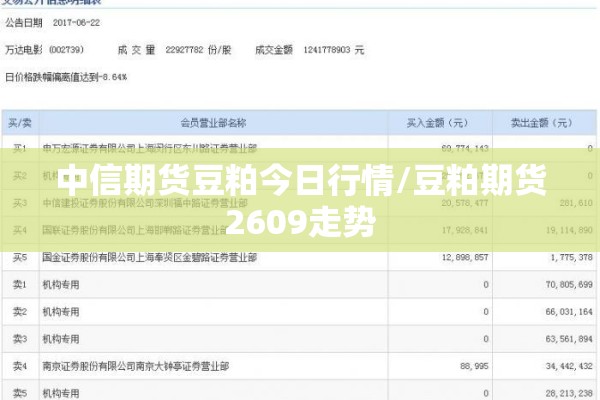This screenshot has width=600, height=400.
Task: Click the 0 buy amount in 卖1 row
Action: point(486,284)
